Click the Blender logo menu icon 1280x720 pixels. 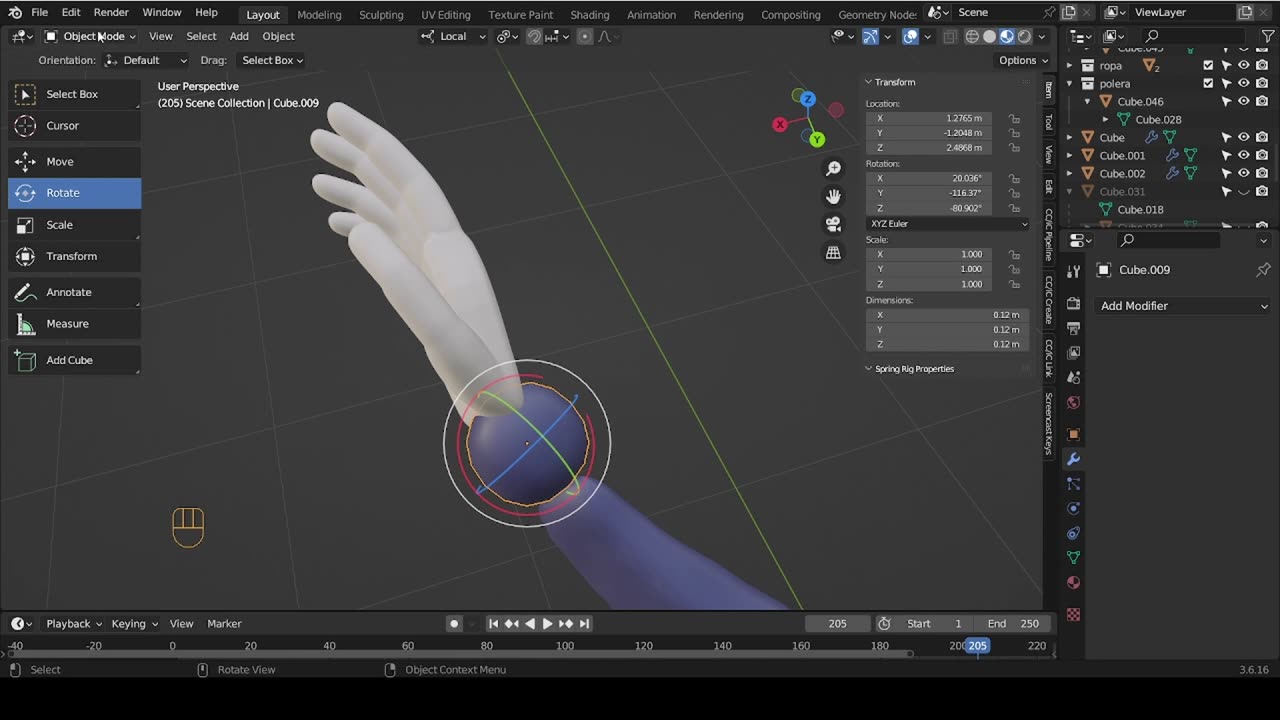click(15, 12)
